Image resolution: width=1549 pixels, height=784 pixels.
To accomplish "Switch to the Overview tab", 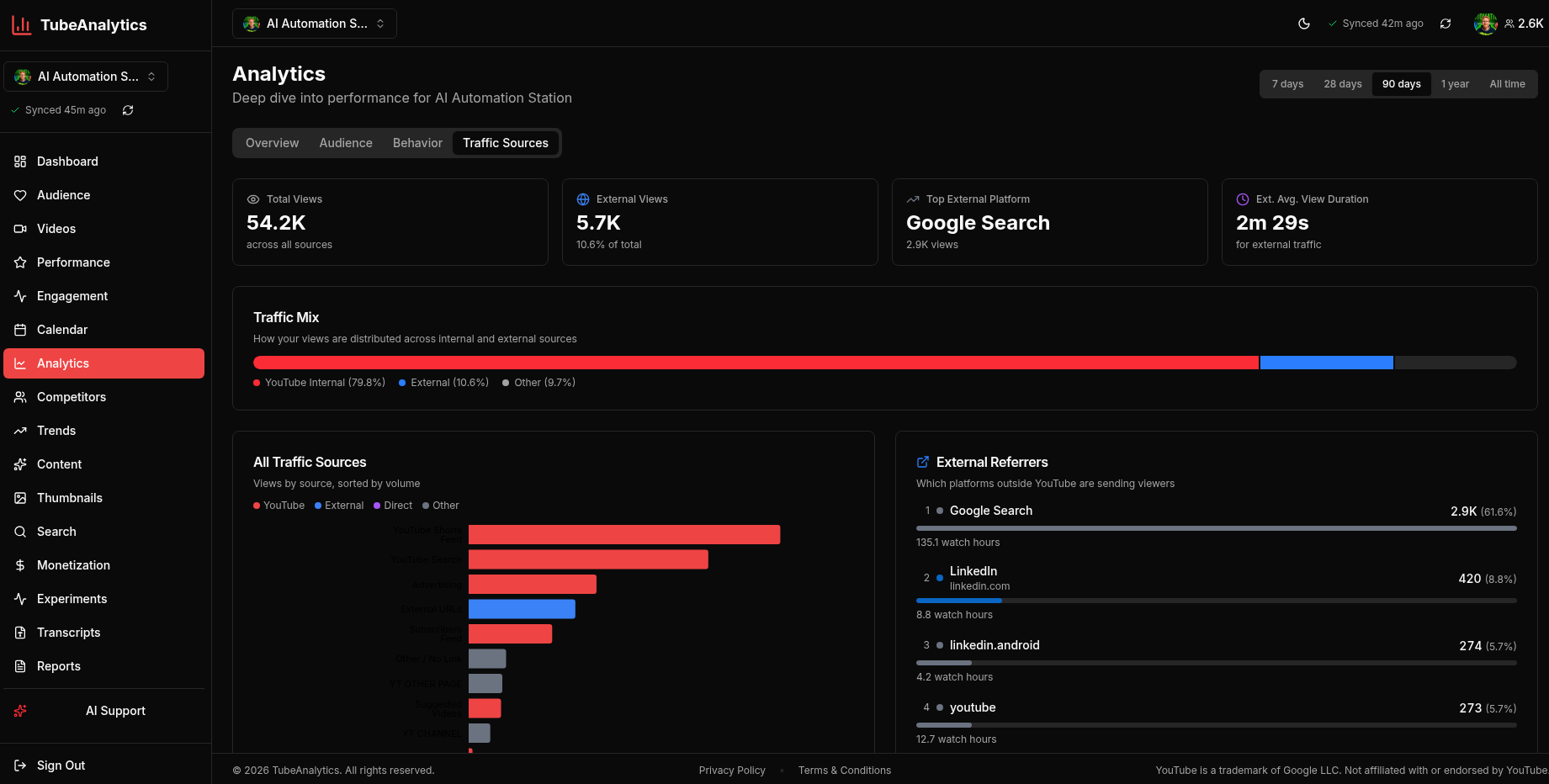I will pos(272,142).
